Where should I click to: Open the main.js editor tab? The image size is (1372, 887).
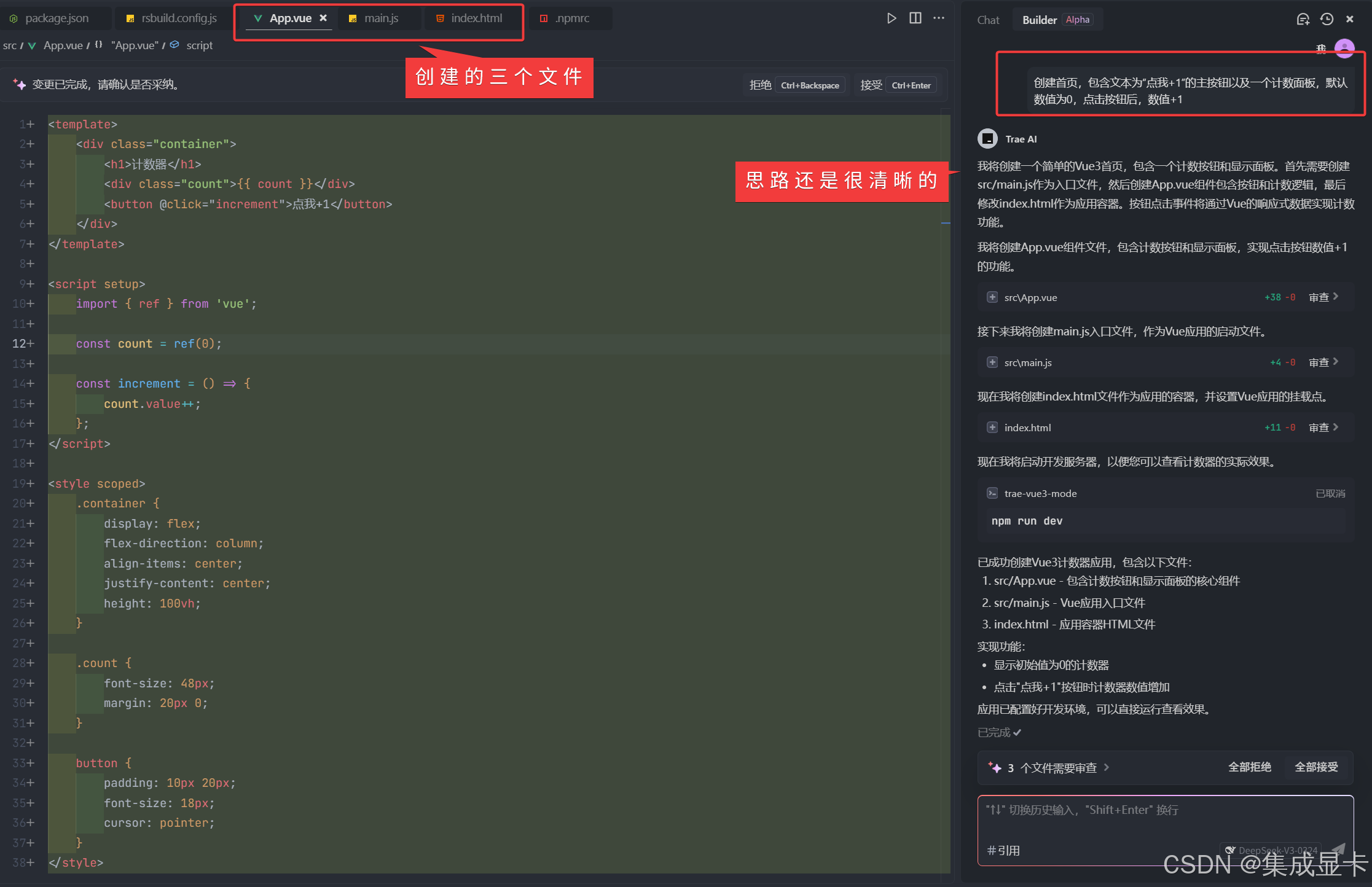coord(380,18)
